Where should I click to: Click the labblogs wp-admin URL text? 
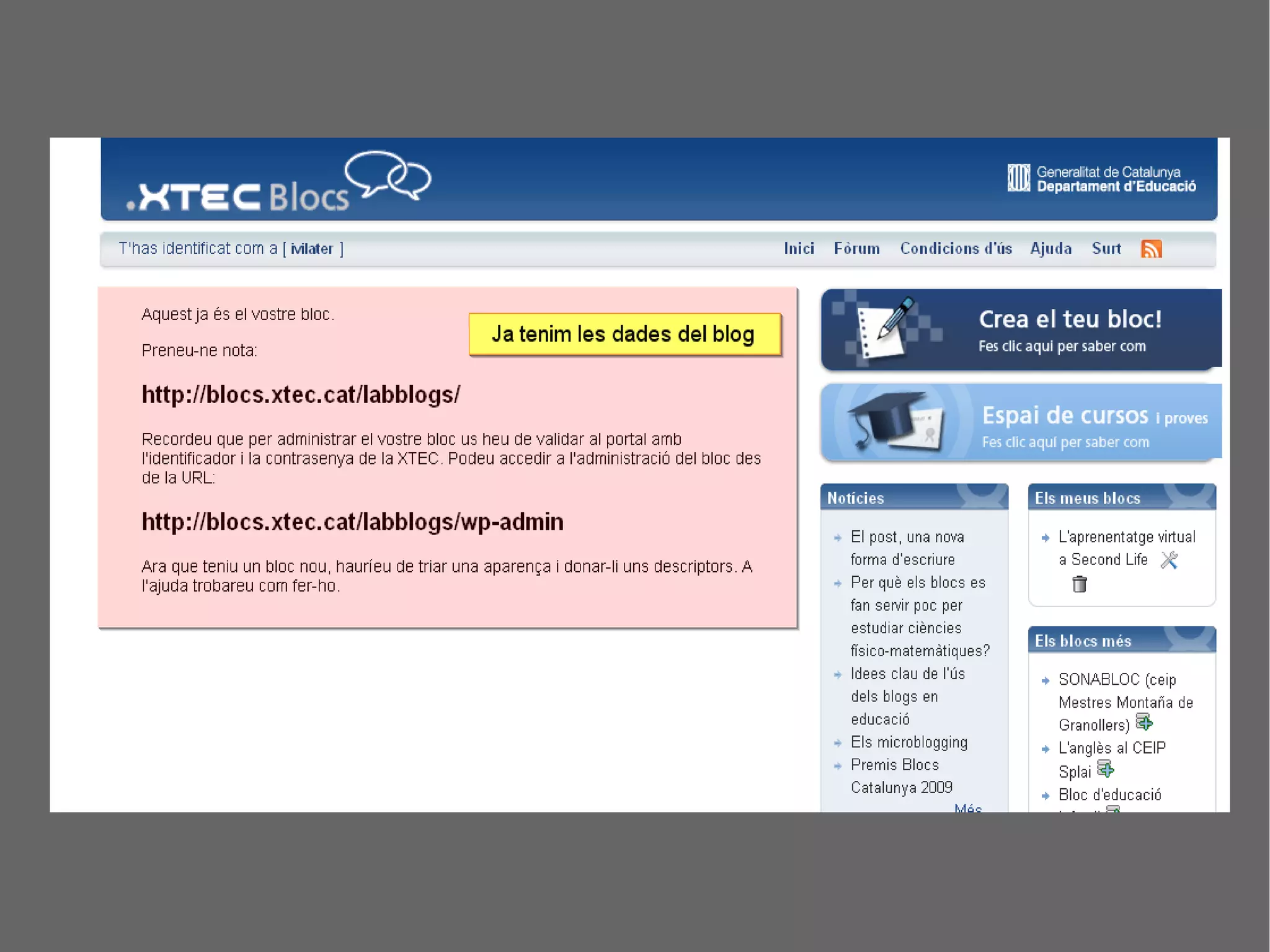coord(352,522)
